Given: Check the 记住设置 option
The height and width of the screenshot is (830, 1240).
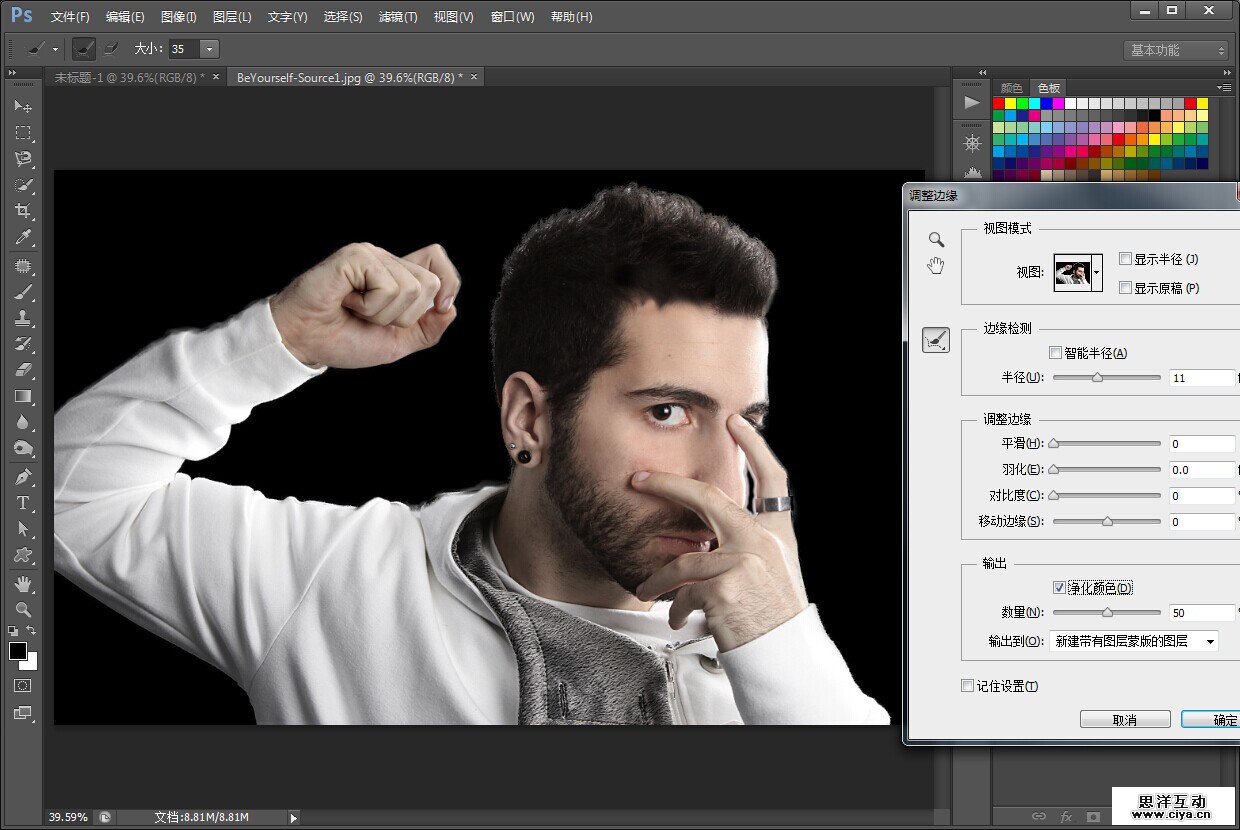Looking at the screenshot, I should tap(967, 686).
